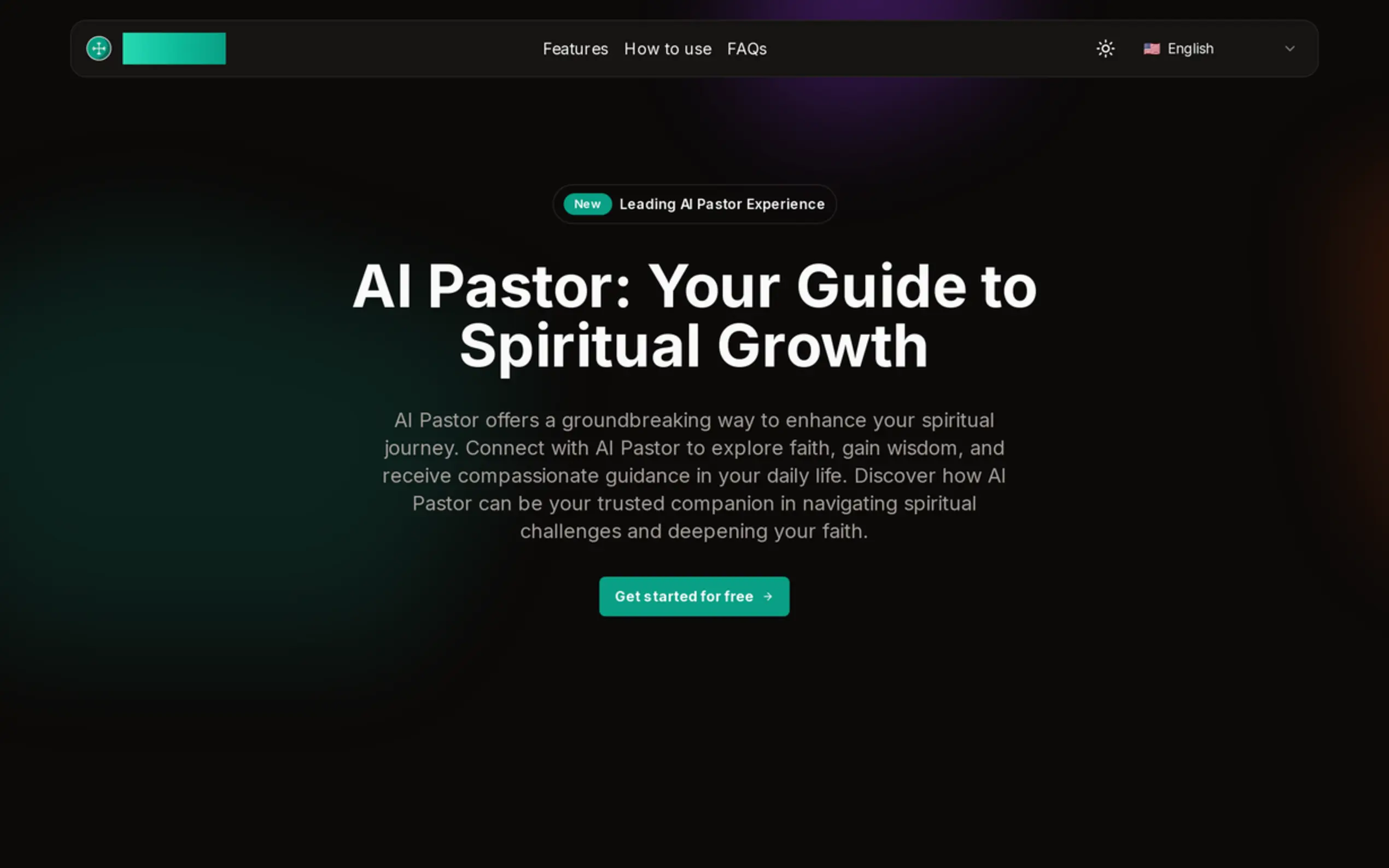Click the text Leading AI Pastor Experience
The image size is (1389, 868).
tap(722, 204)
